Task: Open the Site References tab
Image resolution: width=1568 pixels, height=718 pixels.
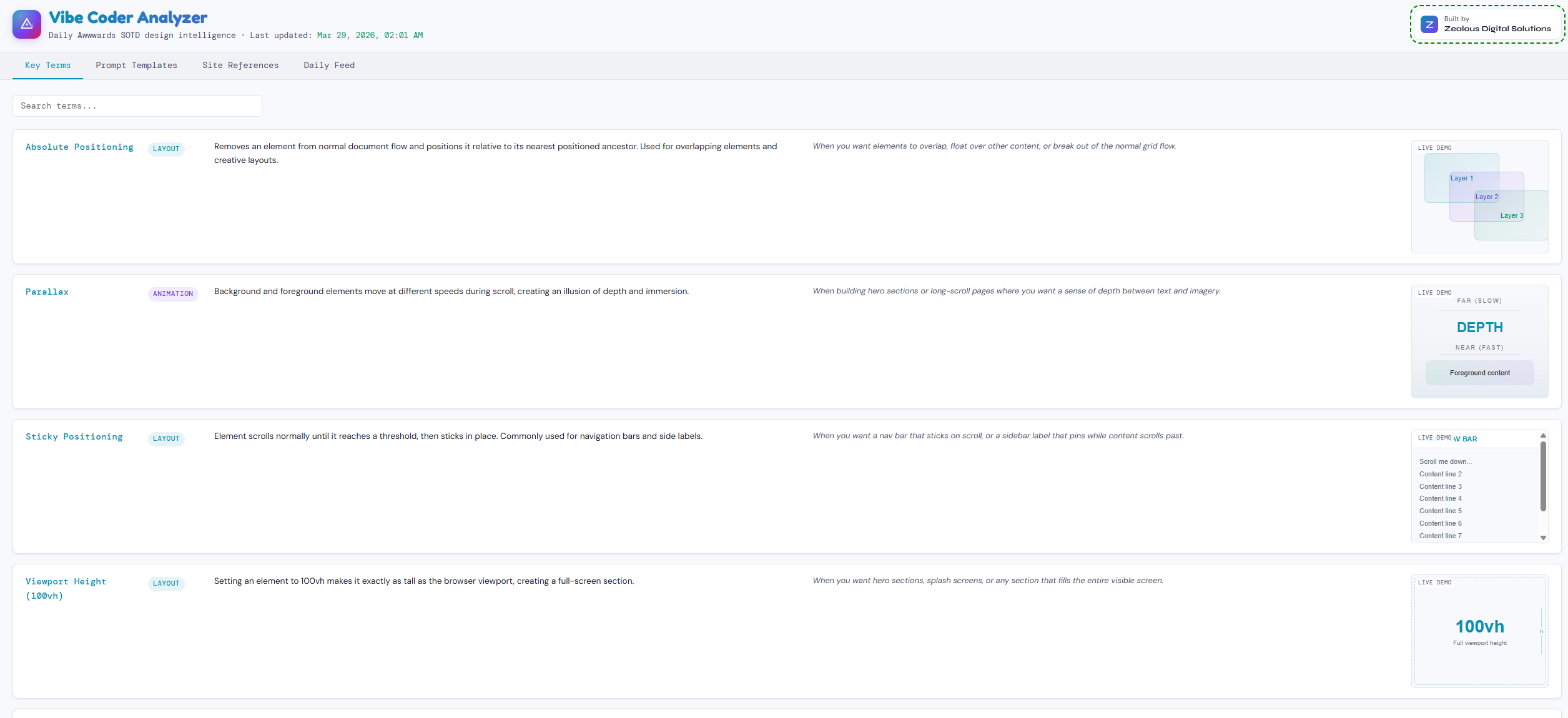Action: tap(240, 66)
